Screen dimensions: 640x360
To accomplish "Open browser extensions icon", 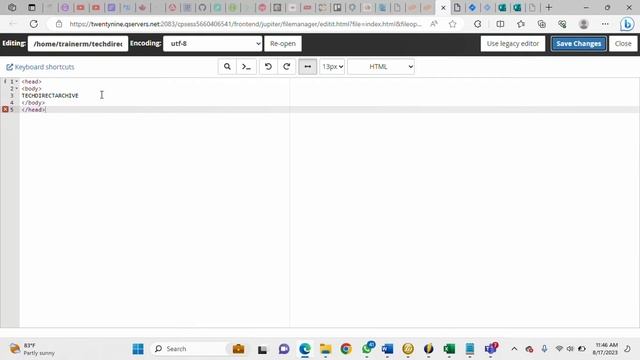I will point(478,24).
